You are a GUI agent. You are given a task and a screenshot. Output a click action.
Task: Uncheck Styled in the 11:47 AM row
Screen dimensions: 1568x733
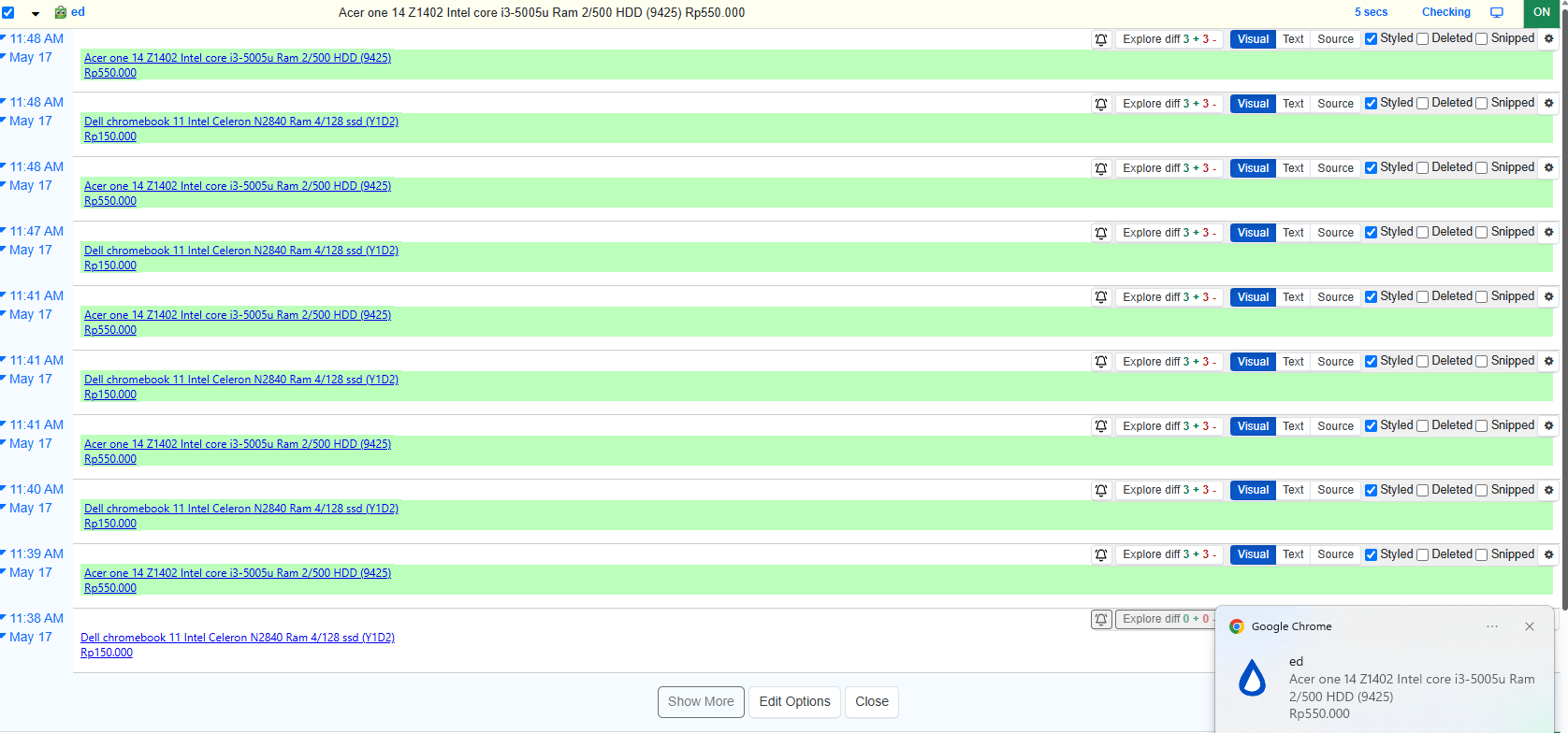pos(1371,233)
